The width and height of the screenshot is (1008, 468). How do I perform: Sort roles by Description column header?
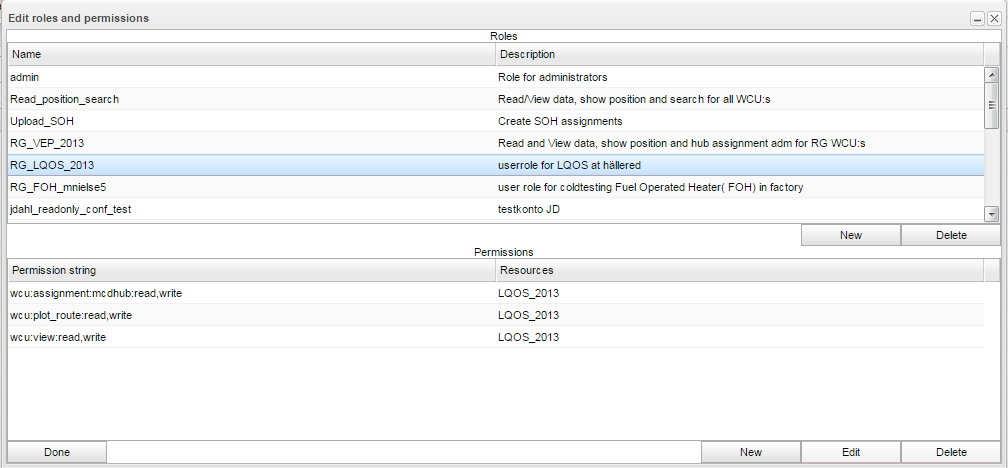point(738,54)
